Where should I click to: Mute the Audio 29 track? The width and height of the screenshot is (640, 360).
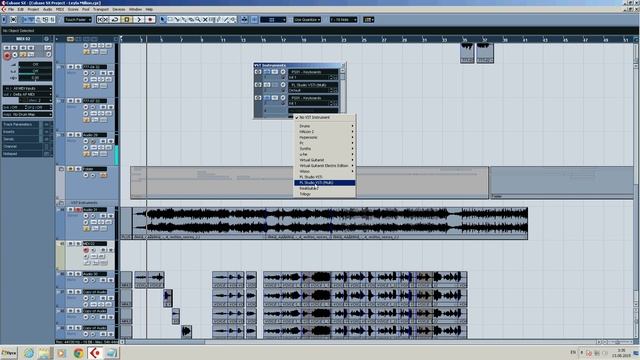point(71,135)
